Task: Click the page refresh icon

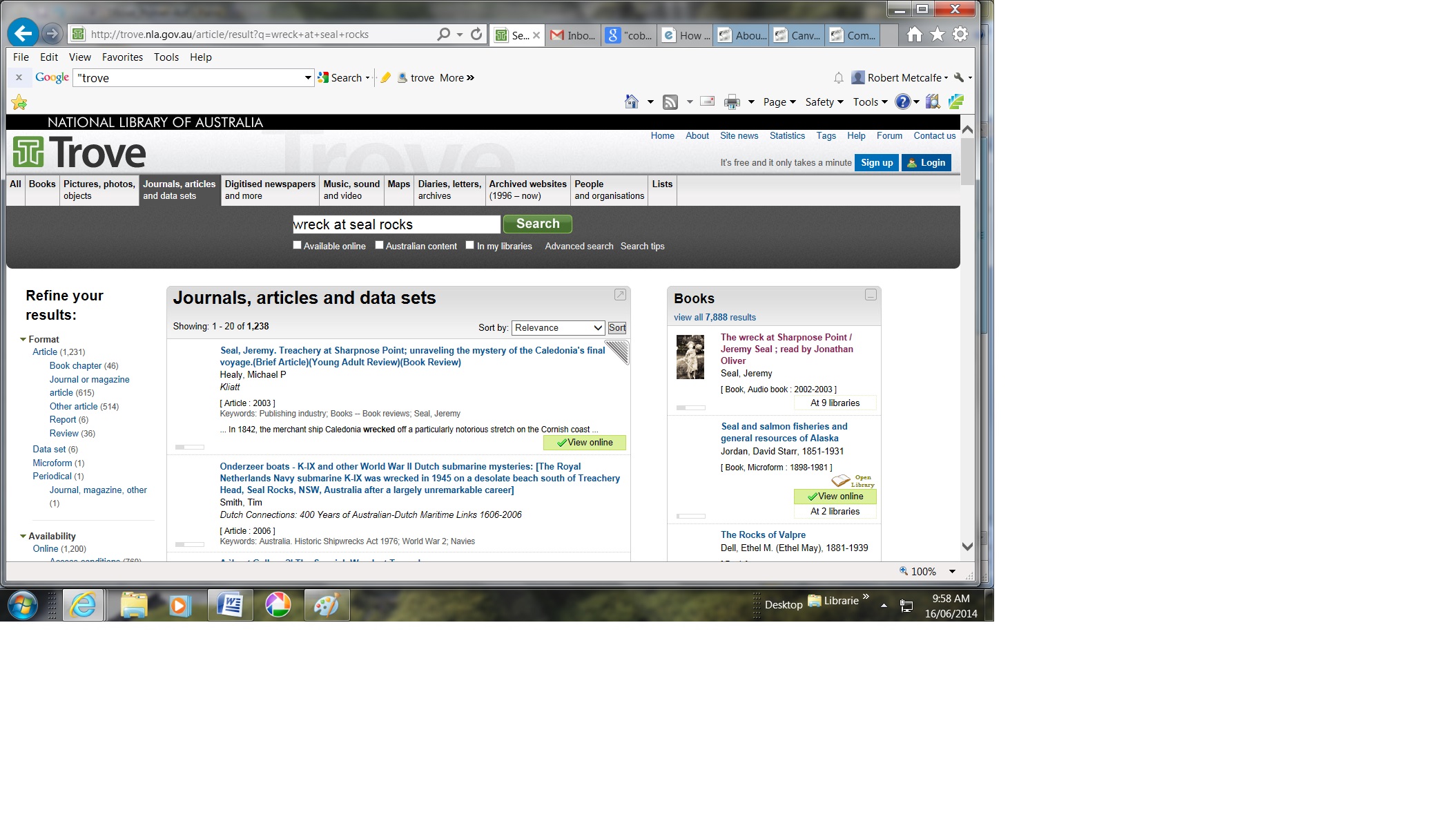Action: [x=476, y=34]
